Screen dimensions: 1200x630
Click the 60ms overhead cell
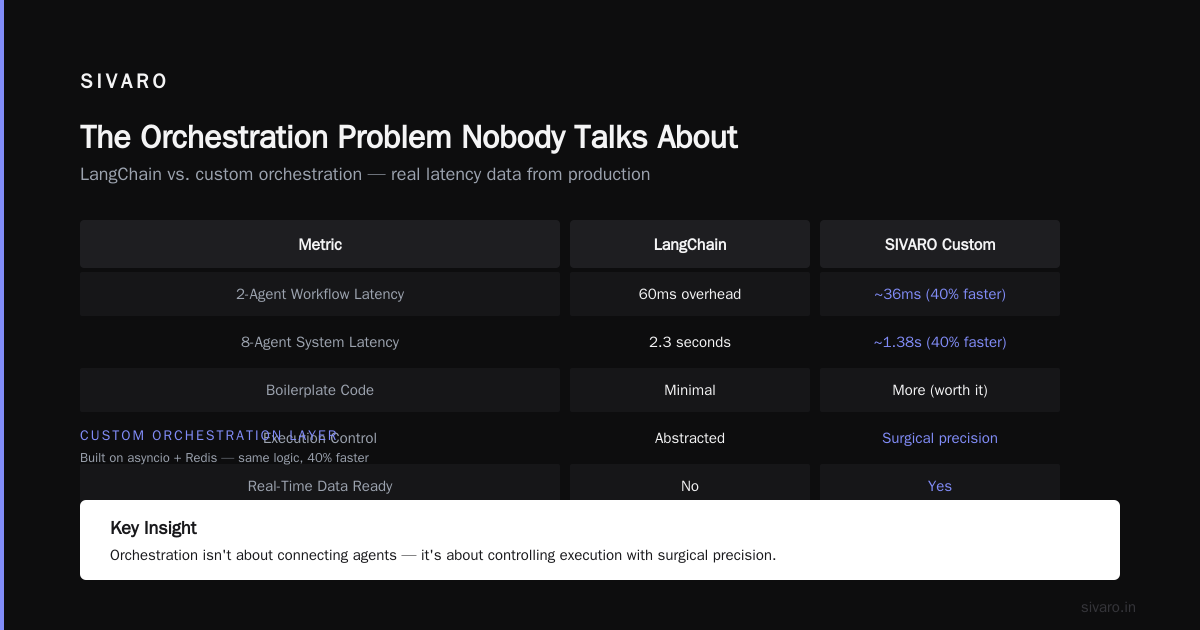(x=690, y=294)
